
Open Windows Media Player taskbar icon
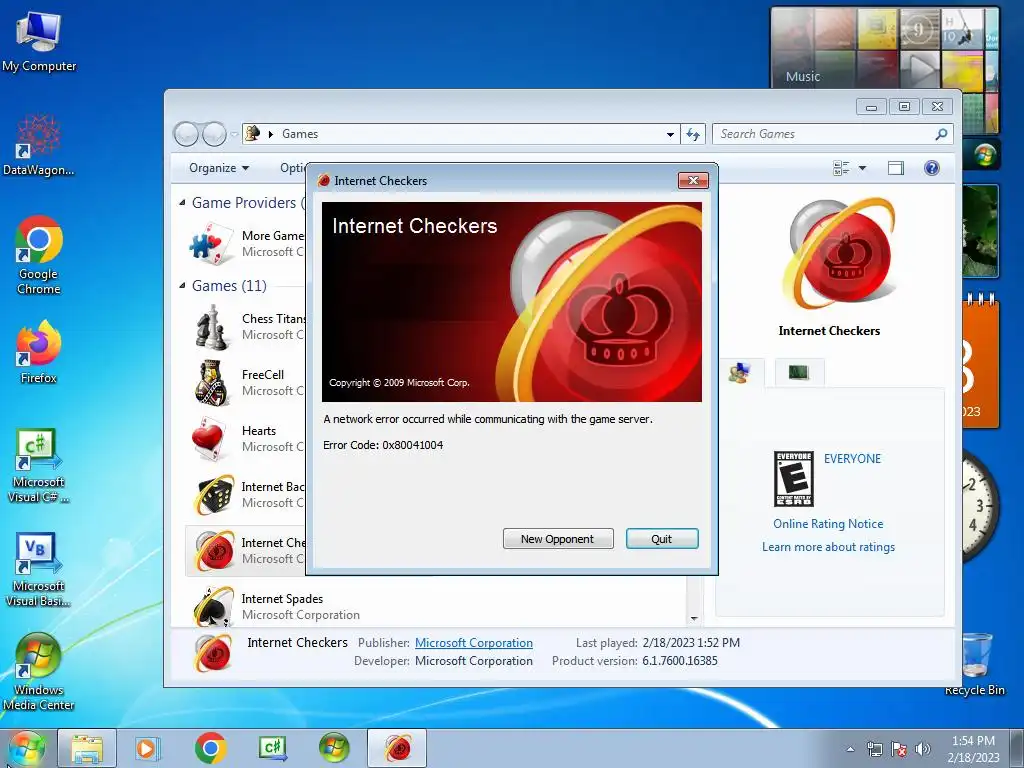(147, 748)
